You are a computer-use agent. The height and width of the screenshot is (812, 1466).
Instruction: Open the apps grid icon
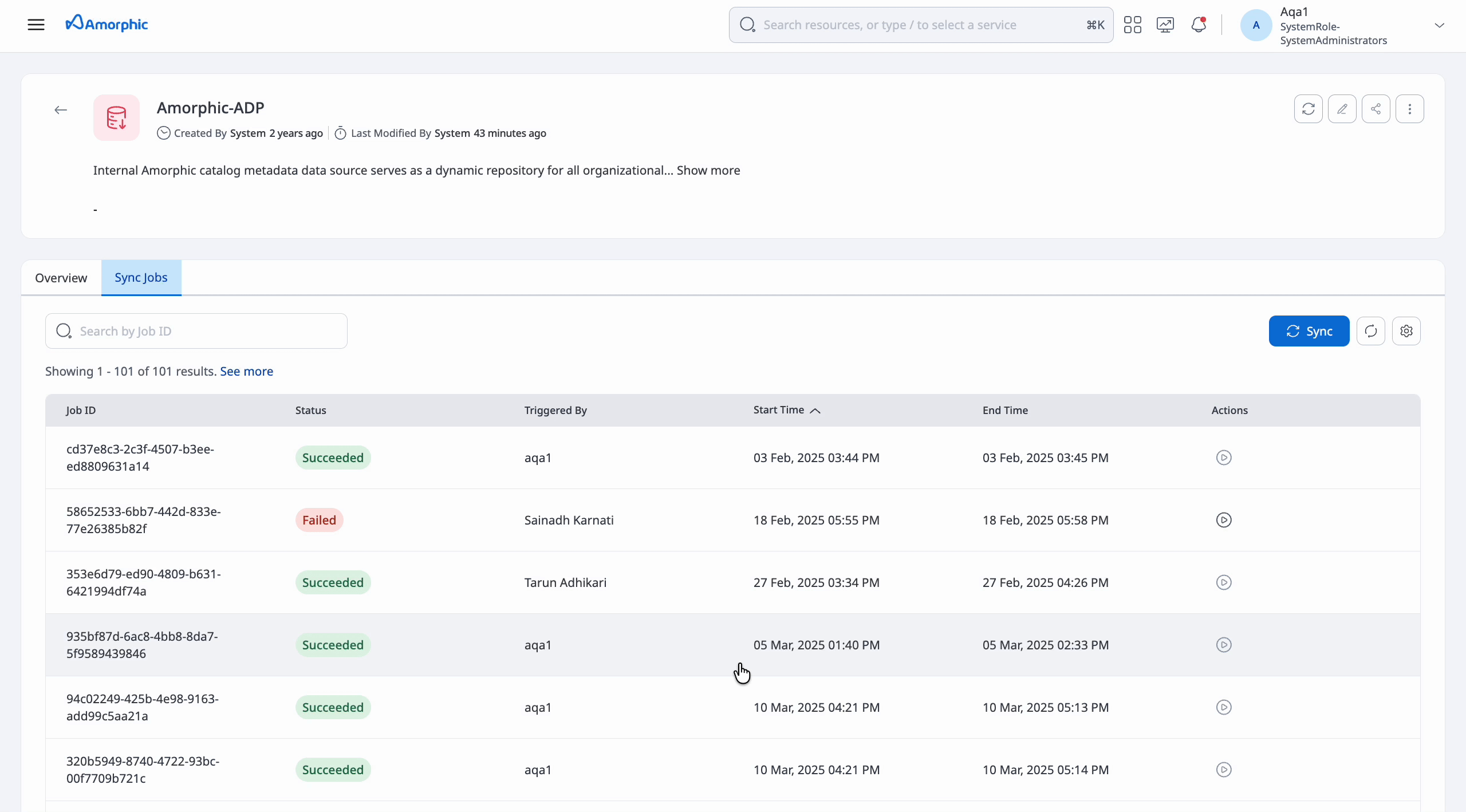click(1132, 25)
